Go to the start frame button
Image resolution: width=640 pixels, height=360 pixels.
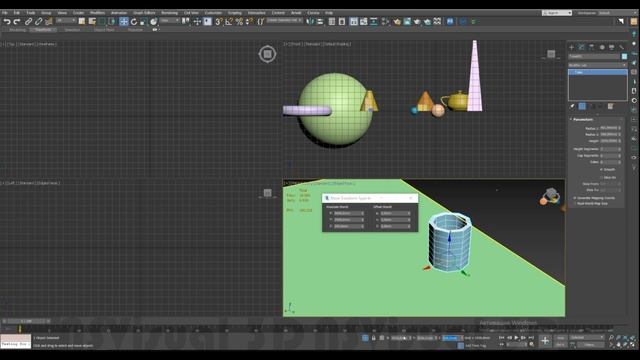click(x=502, y=338)
